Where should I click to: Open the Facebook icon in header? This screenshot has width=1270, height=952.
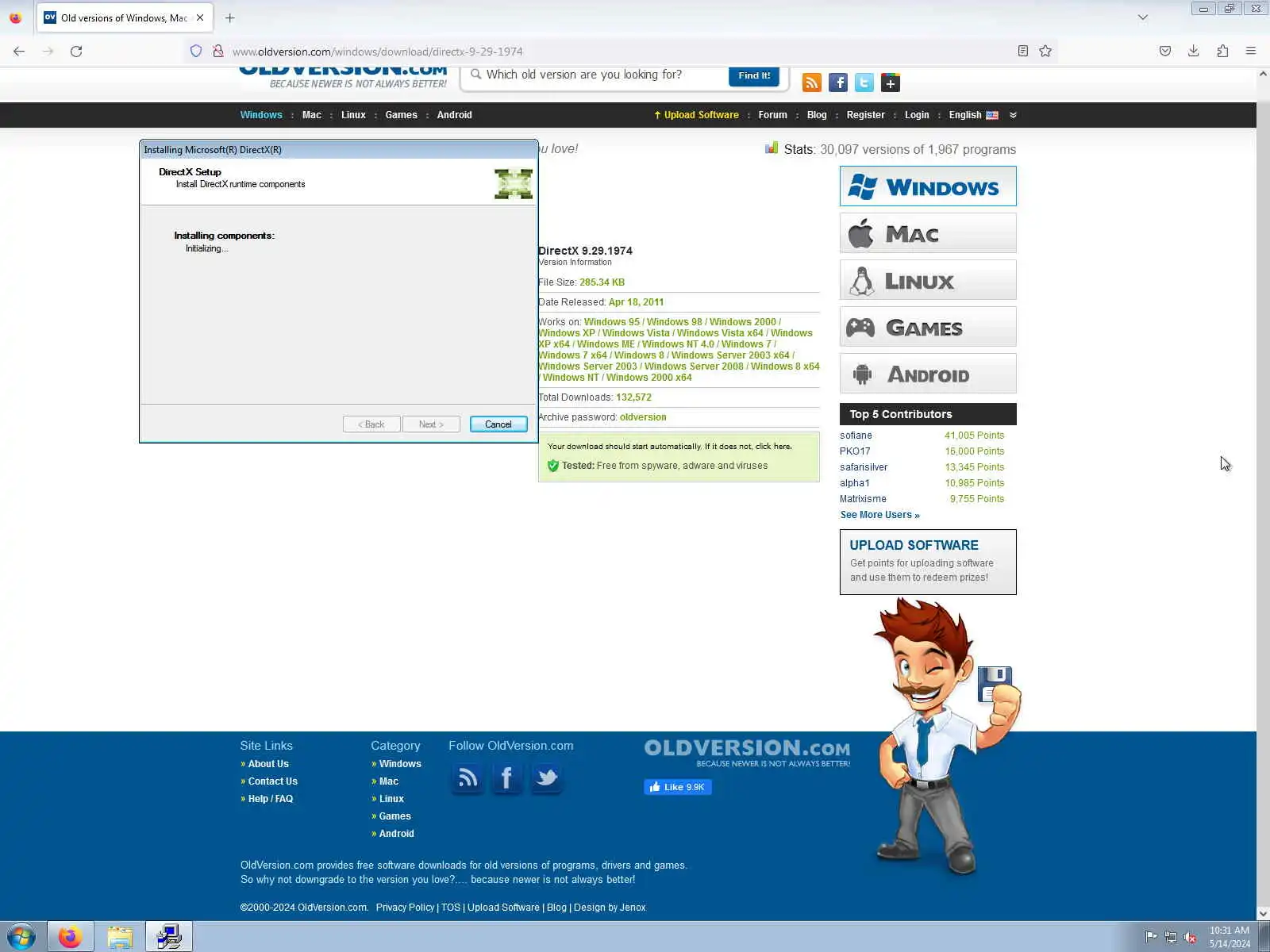(x=837, y=83)
